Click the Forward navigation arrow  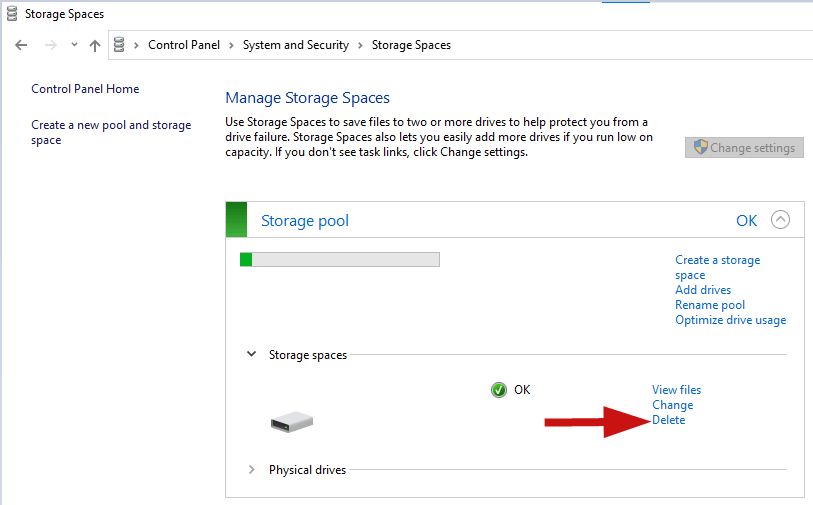[50, 45]
